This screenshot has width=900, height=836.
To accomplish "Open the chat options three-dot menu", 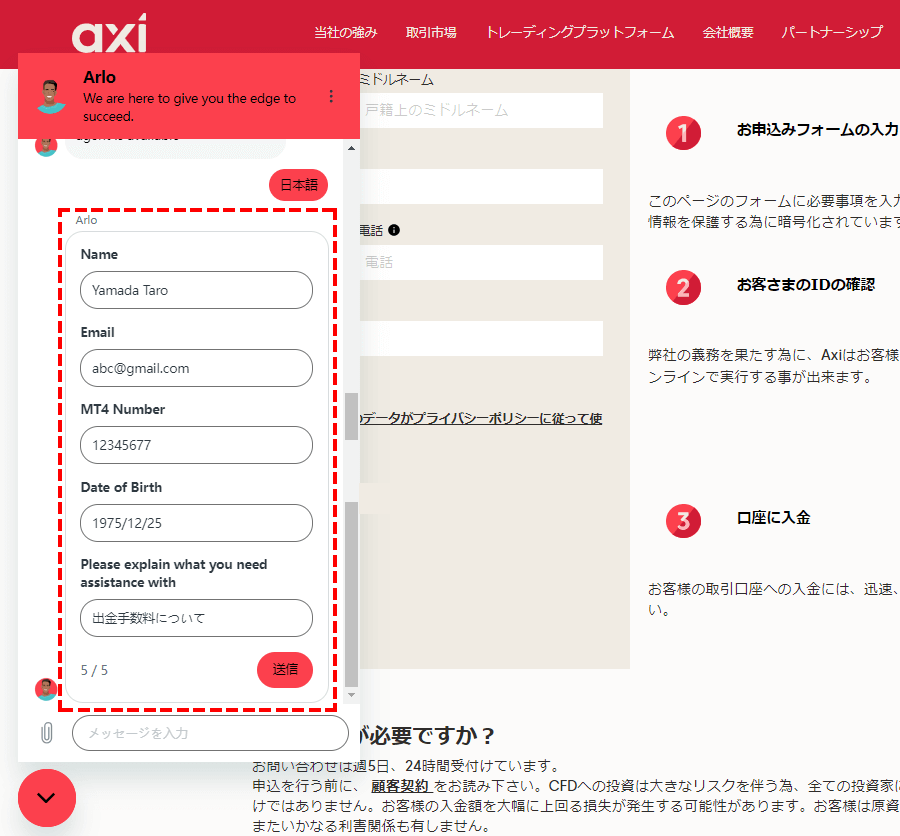I will click(331, 96).
